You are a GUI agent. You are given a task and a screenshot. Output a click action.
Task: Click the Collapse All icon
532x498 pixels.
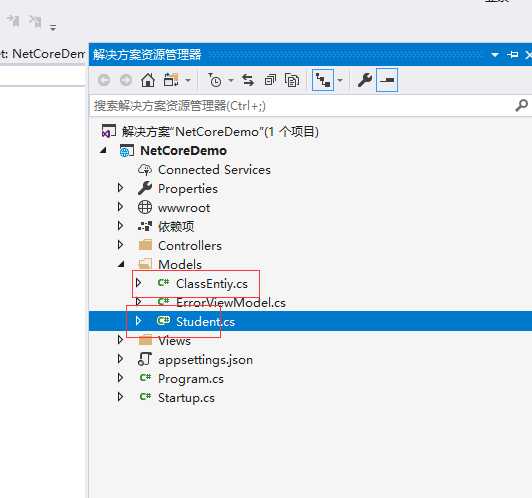(270, 80)
